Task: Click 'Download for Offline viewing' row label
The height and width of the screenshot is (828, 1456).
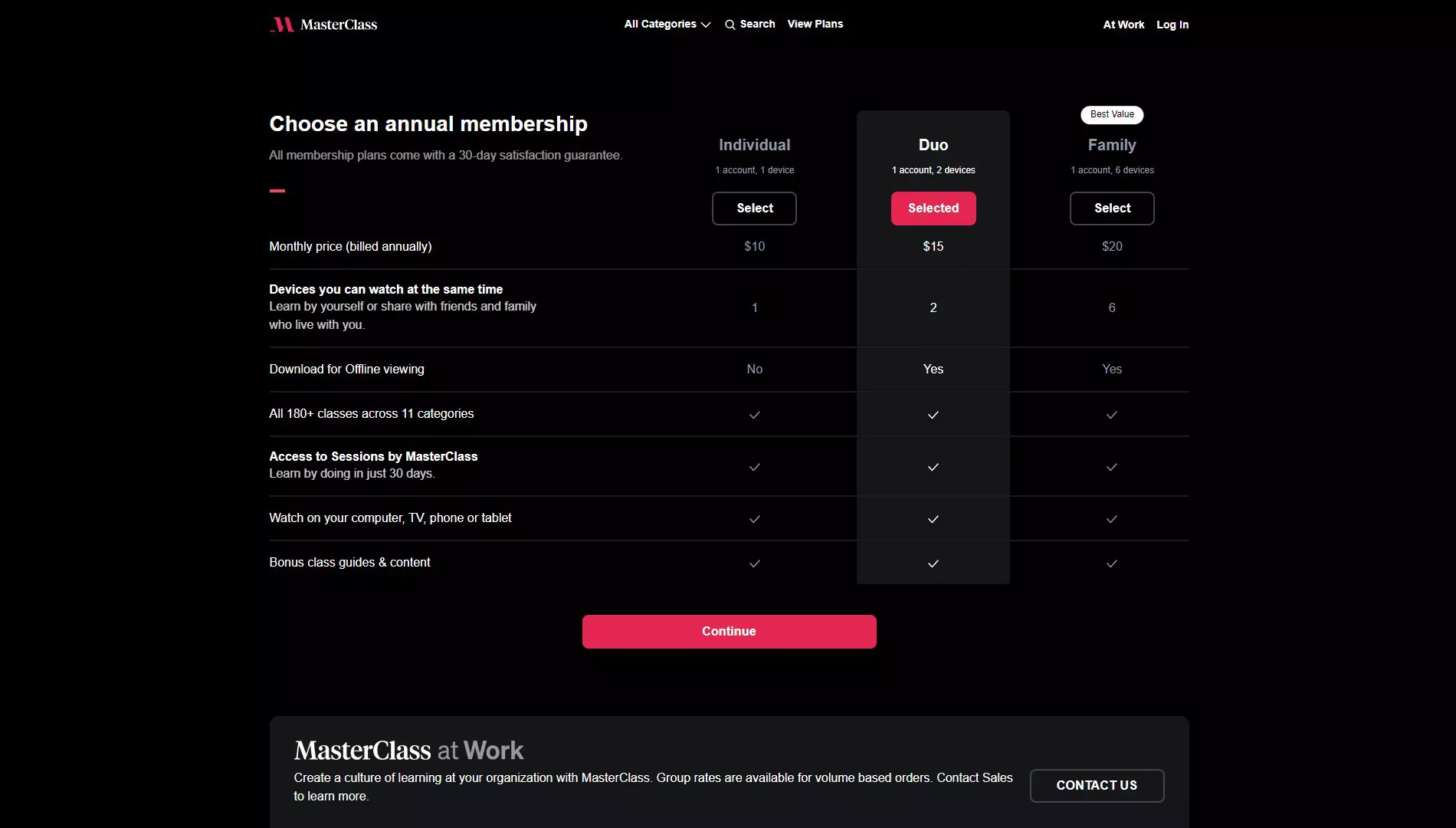Action: [346, 369]
